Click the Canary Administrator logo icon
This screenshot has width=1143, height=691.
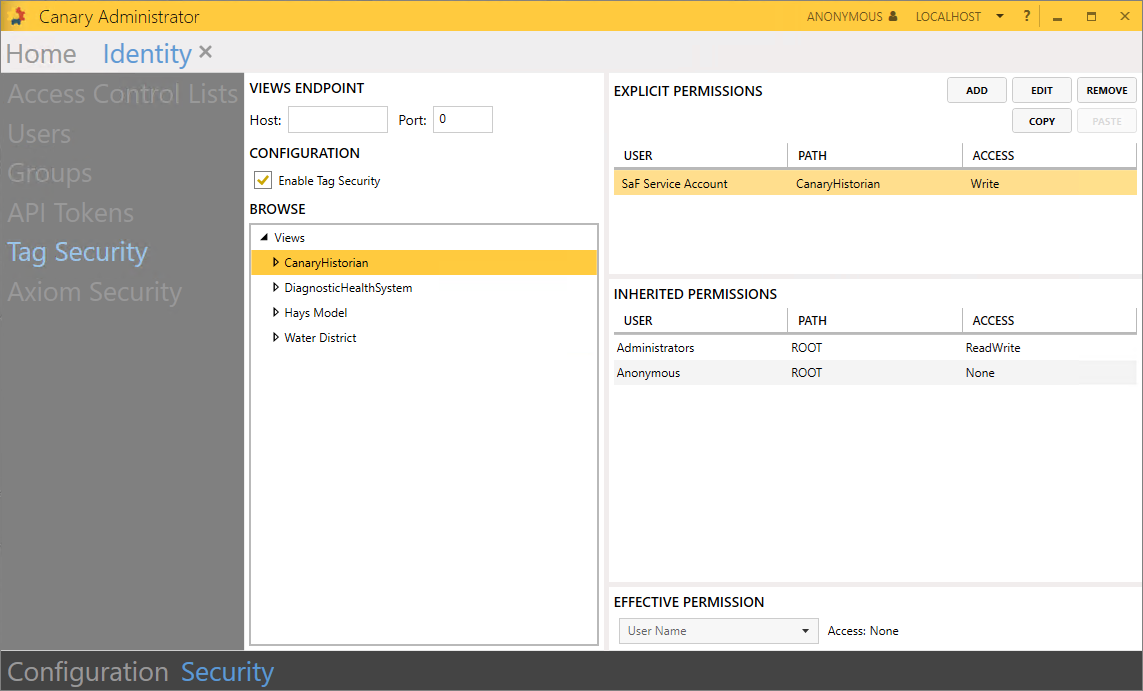pos(17,16)
